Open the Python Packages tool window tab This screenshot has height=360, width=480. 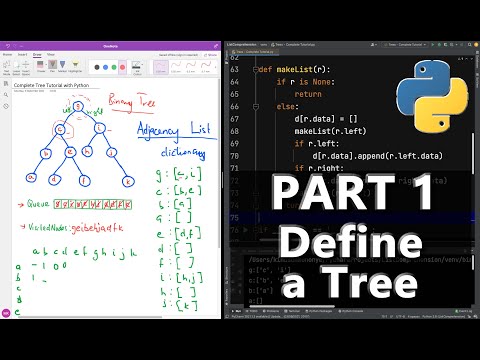318,311
